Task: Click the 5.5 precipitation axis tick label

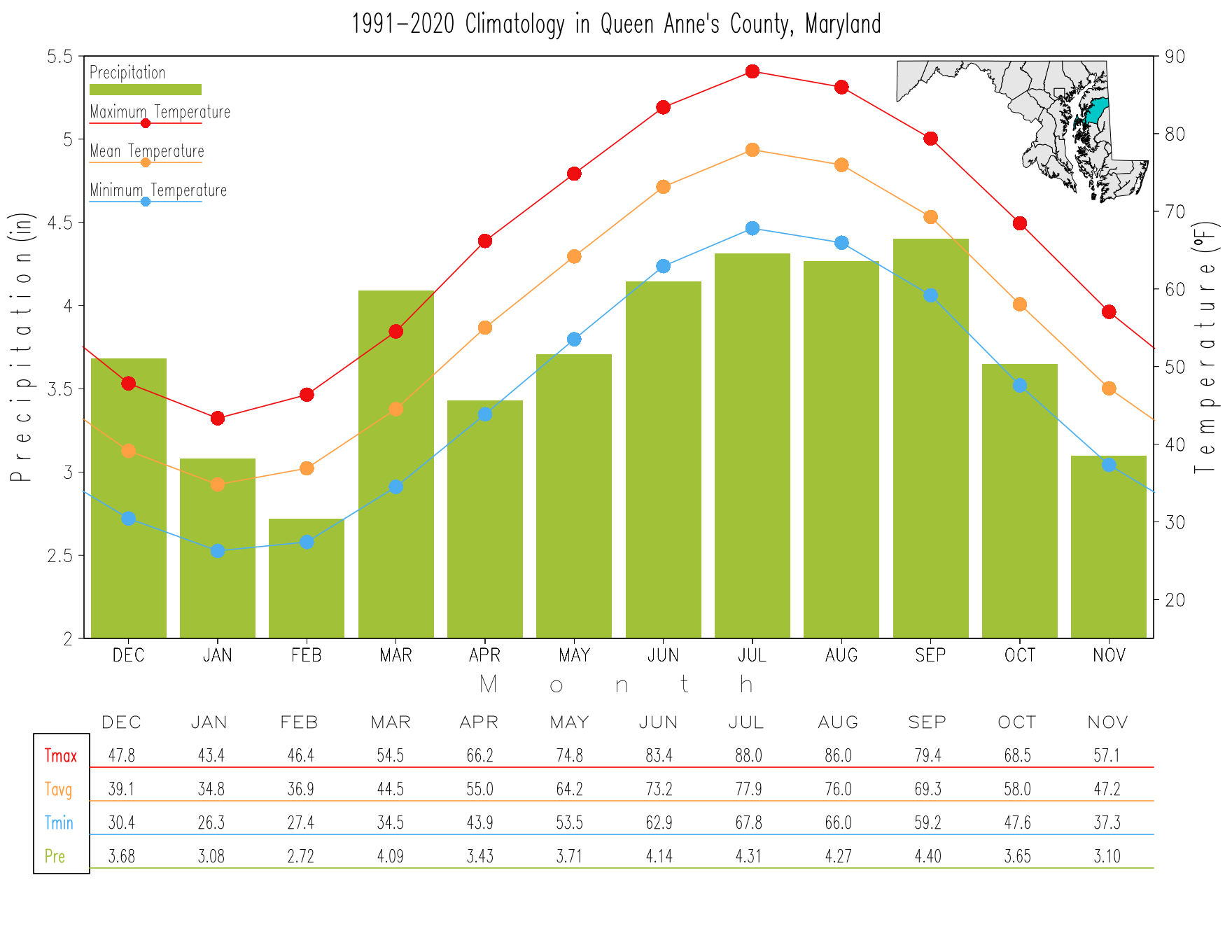Action: (59, 57)
